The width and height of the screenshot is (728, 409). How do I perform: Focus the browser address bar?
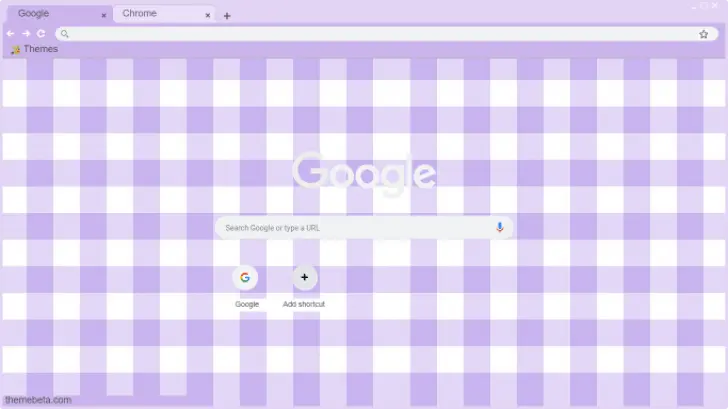[380, 33]
